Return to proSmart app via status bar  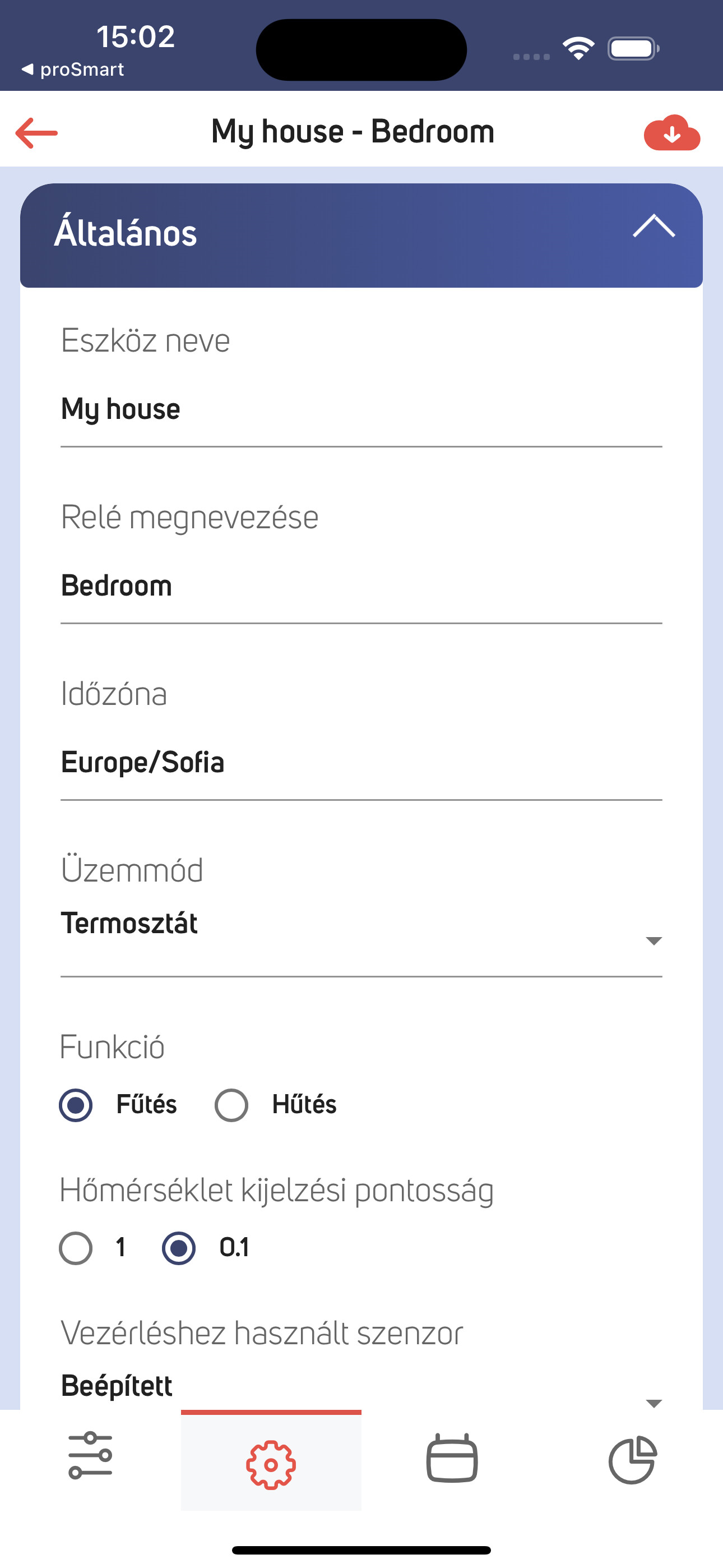72,70
